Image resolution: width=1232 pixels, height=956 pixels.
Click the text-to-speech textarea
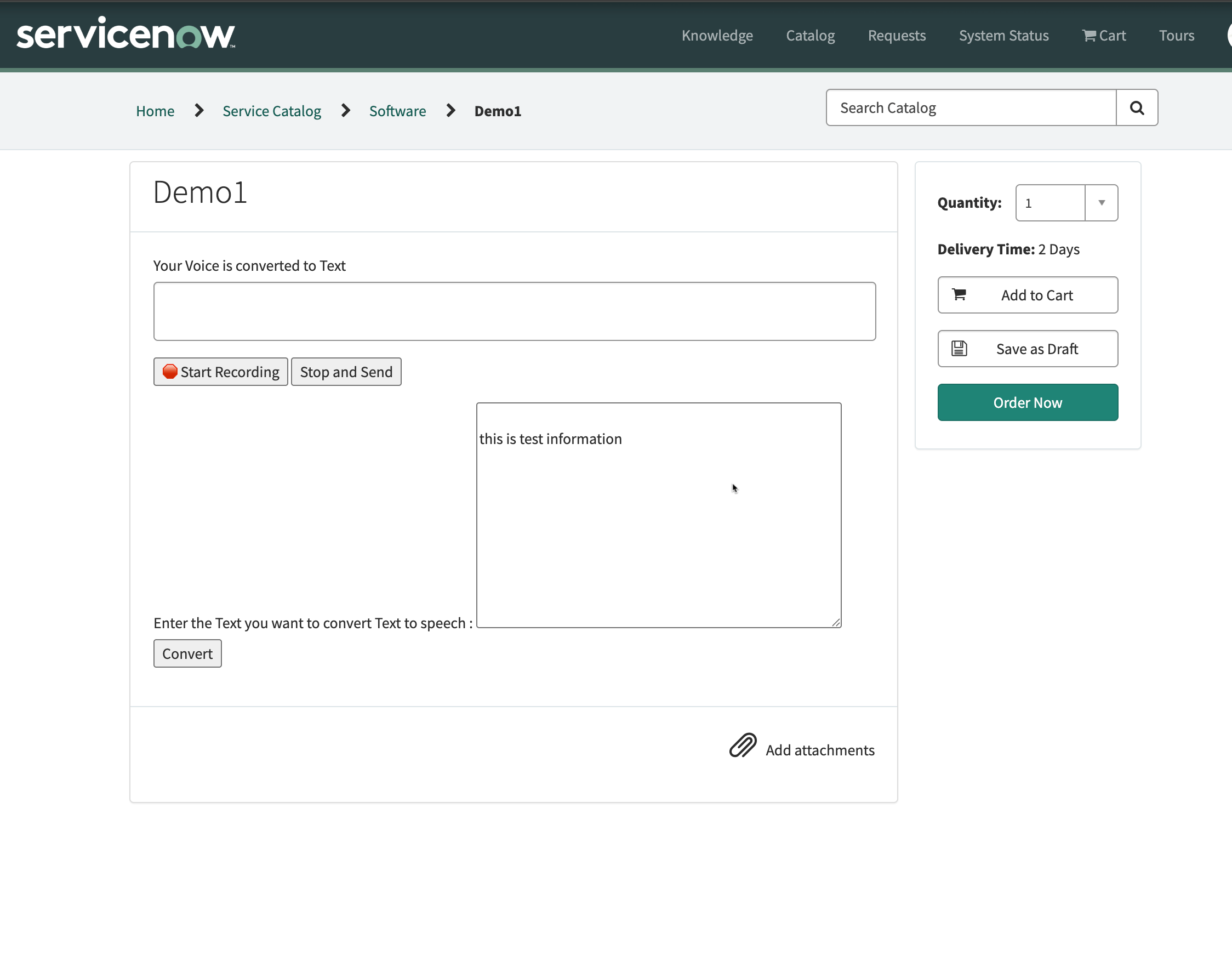click(x=659, y=515)
